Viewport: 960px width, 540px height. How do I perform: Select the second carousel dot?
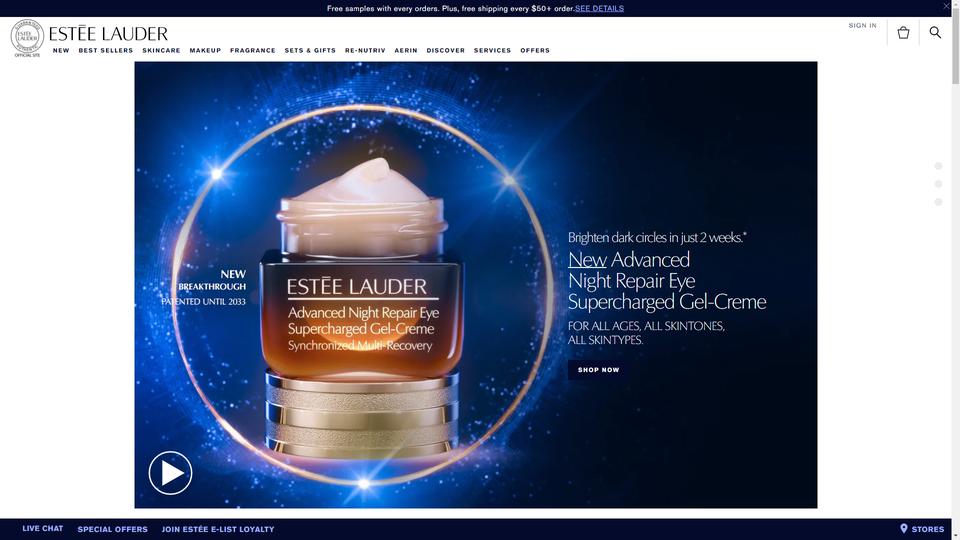pos(938,184)
